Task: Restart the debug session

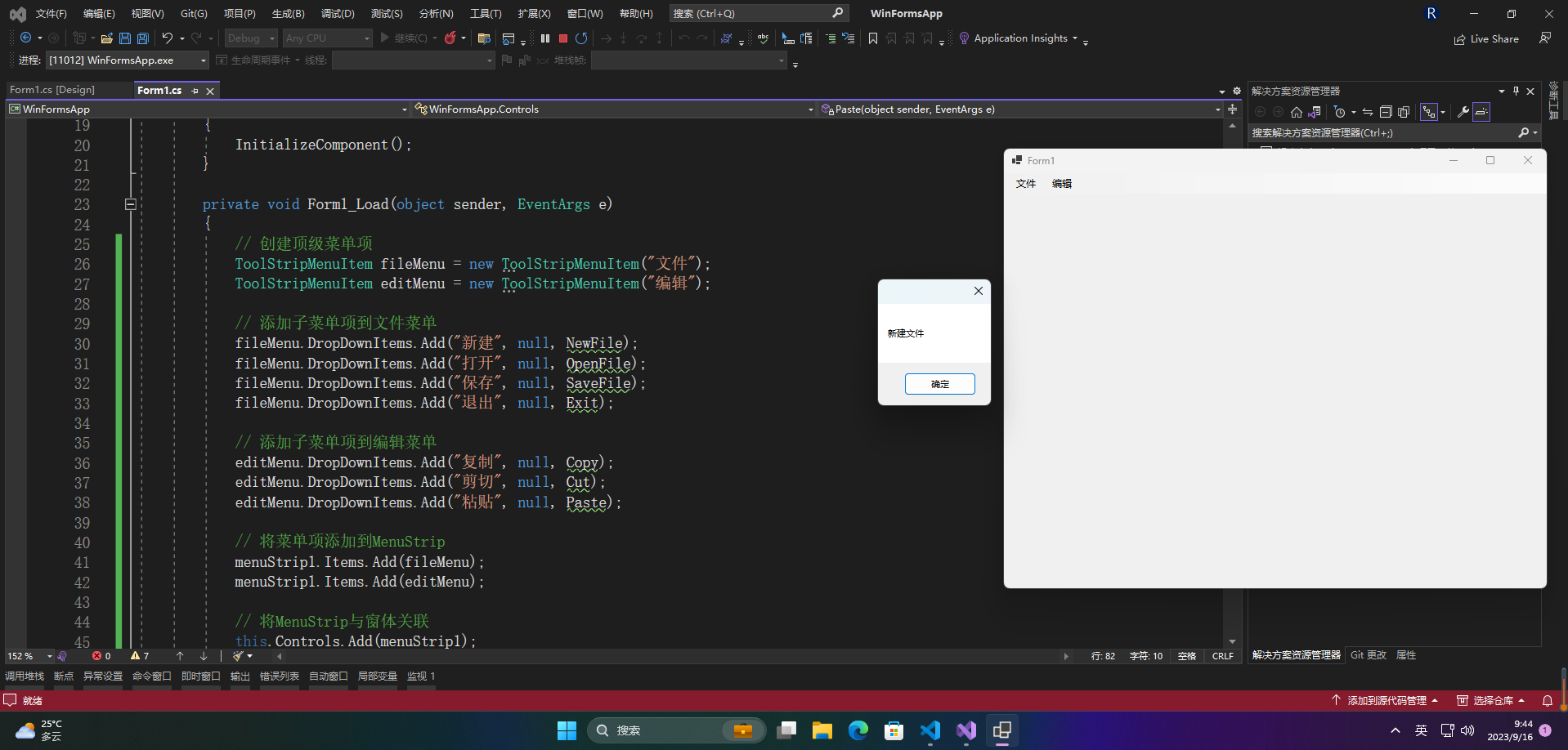Action: click(581, 38)
